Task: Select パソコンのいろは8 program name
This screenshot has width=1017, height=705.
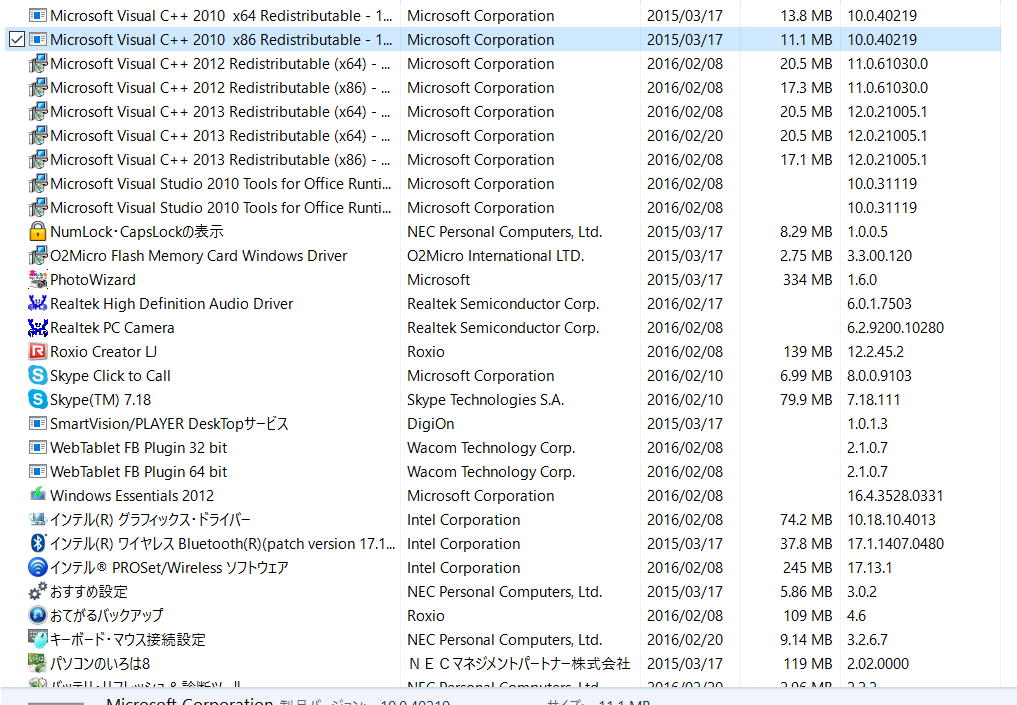Action: tap(100, 663)
